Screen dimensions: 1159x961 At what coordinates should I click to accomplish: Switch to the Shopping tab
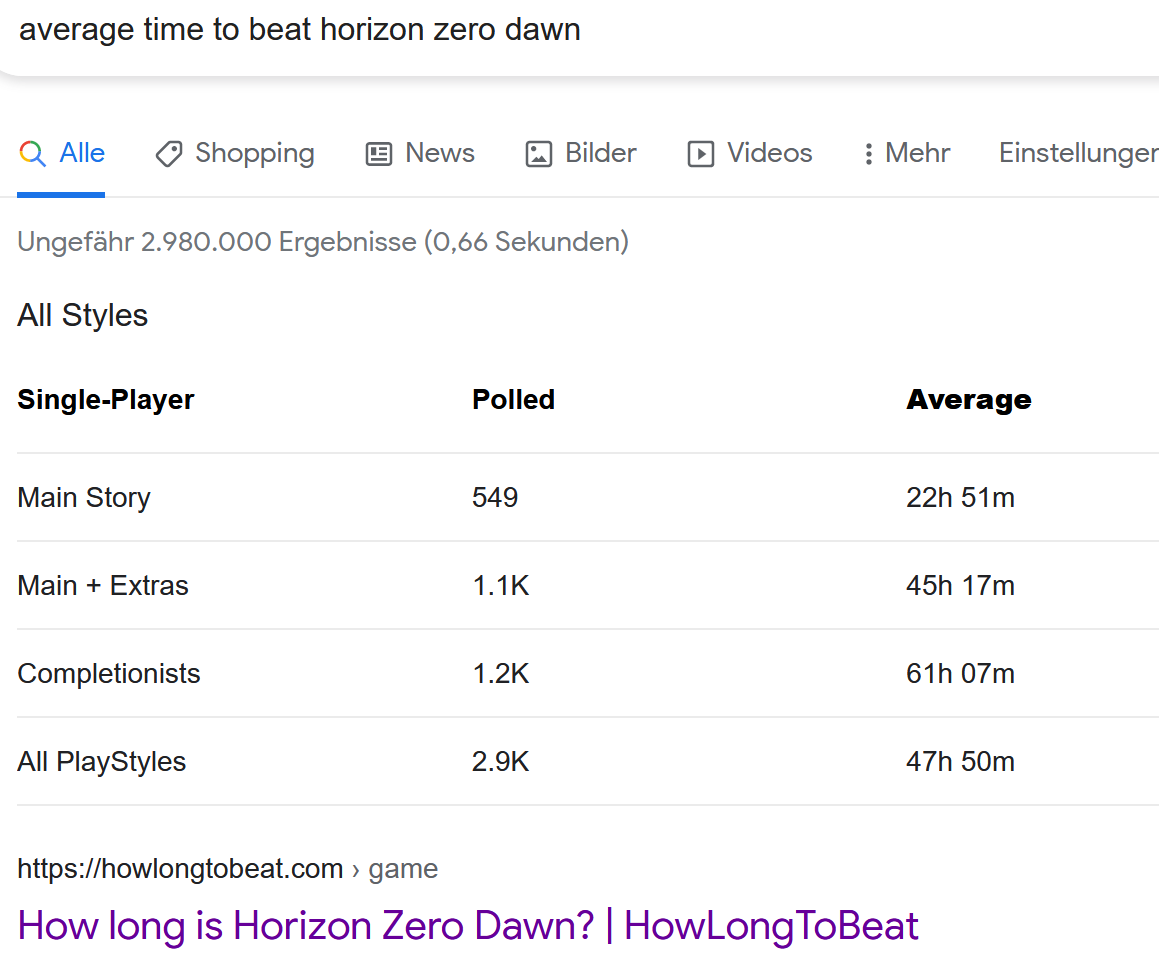point(254,153)
